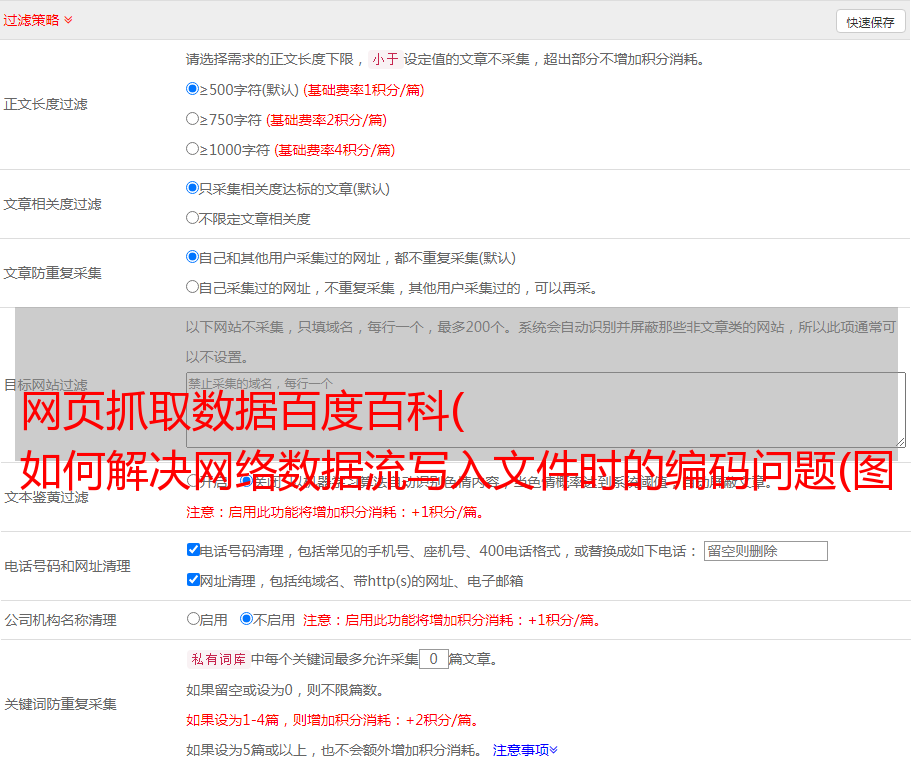
Task: Click the 快速保存 button
Action: point(870,22)
